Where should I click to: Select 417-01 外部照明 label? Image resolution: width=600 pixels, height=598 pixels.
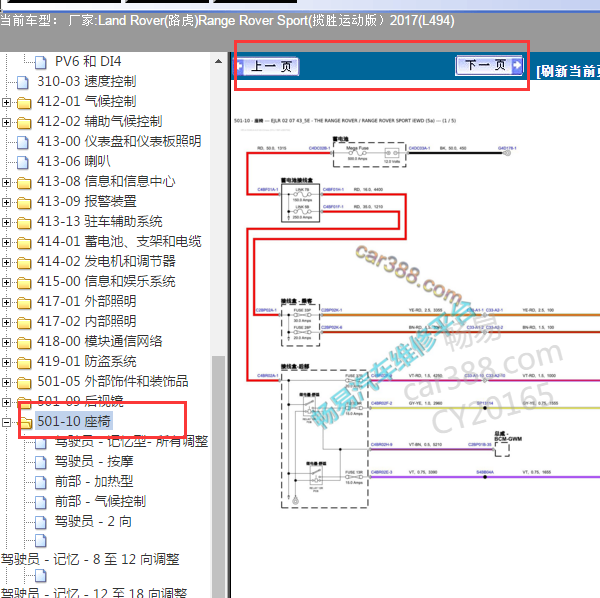pyautogui.click(x=86, y=301)
